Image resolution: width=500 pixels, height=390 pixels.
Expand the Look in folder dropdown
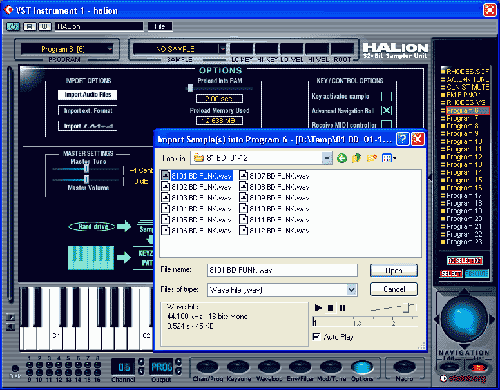[x=327, y=158]
